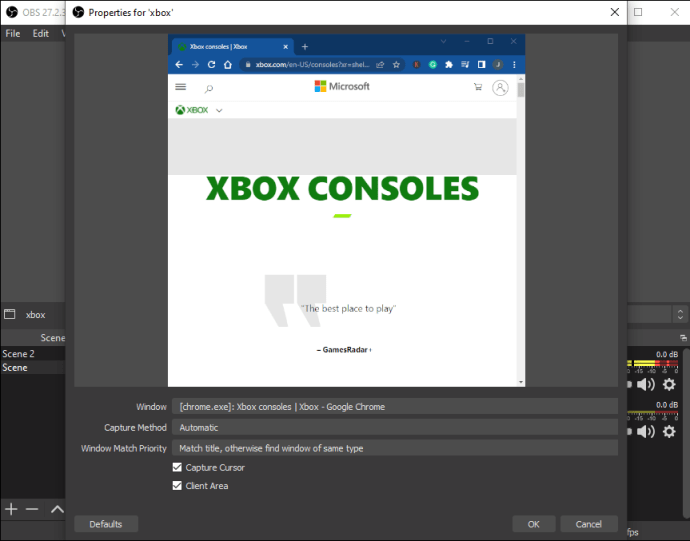690x541 pixels.
Task: Open the hamburger menu on Microsoft page
Action: pyautogui.click(x=181, y=87)
